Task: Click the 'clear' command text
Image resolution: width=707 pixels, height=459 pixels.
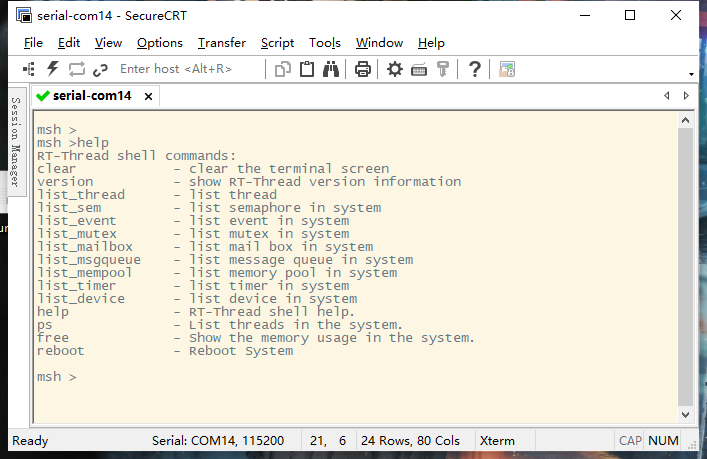Action: (56, 169)
